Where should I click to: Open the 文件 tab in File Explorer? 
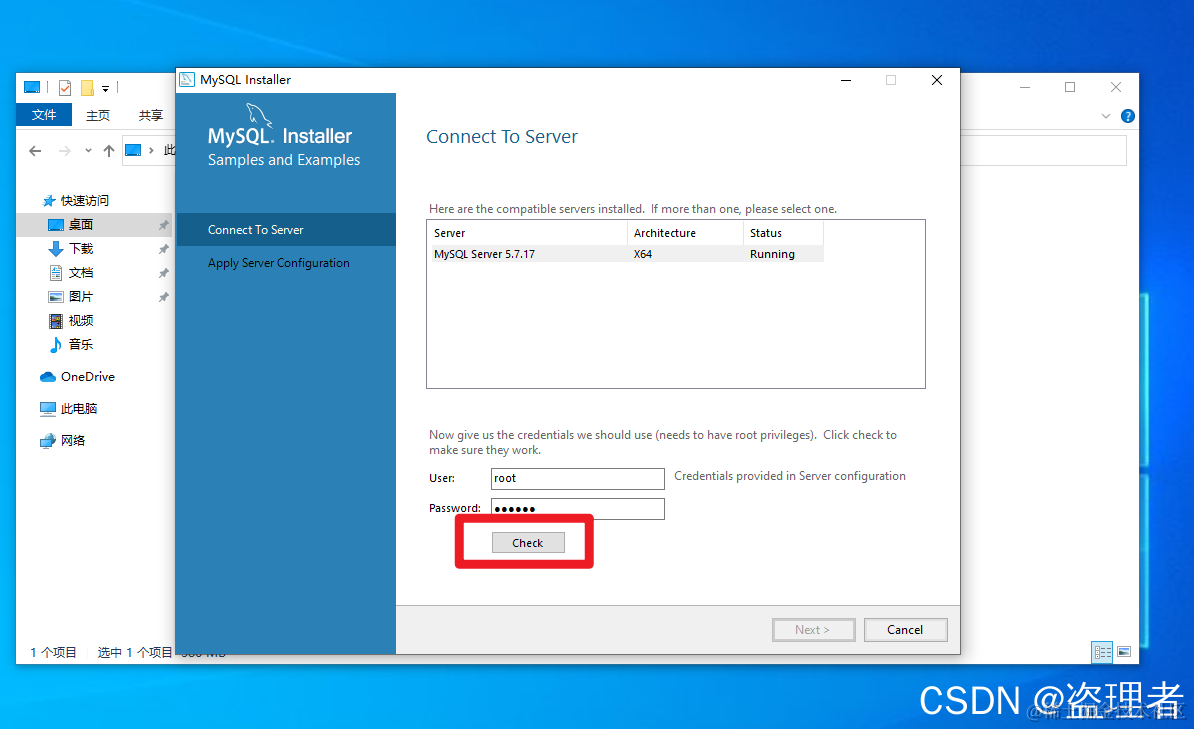[x=44, y=115]
